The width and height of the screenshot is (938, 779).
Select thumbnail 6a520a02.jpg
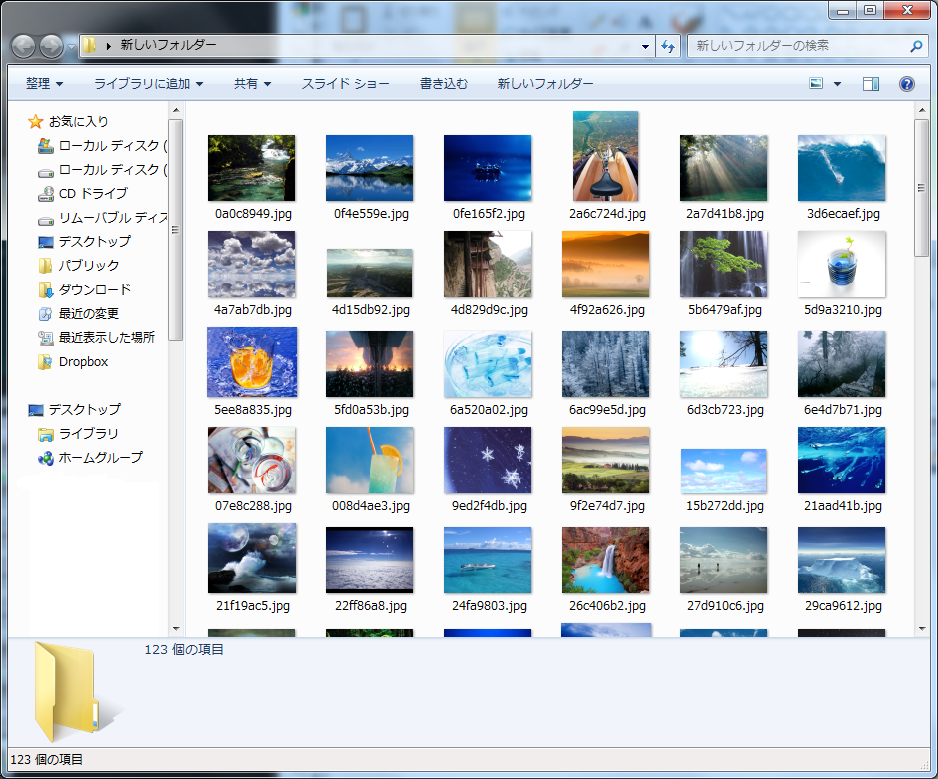point(488,364)
